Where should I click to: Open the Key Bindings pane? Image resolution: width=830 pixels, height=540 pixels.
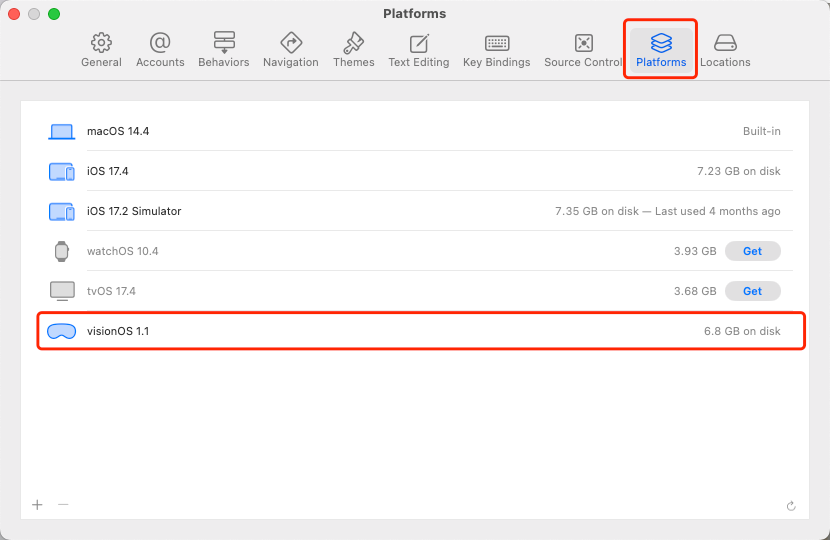pos(497,50)
